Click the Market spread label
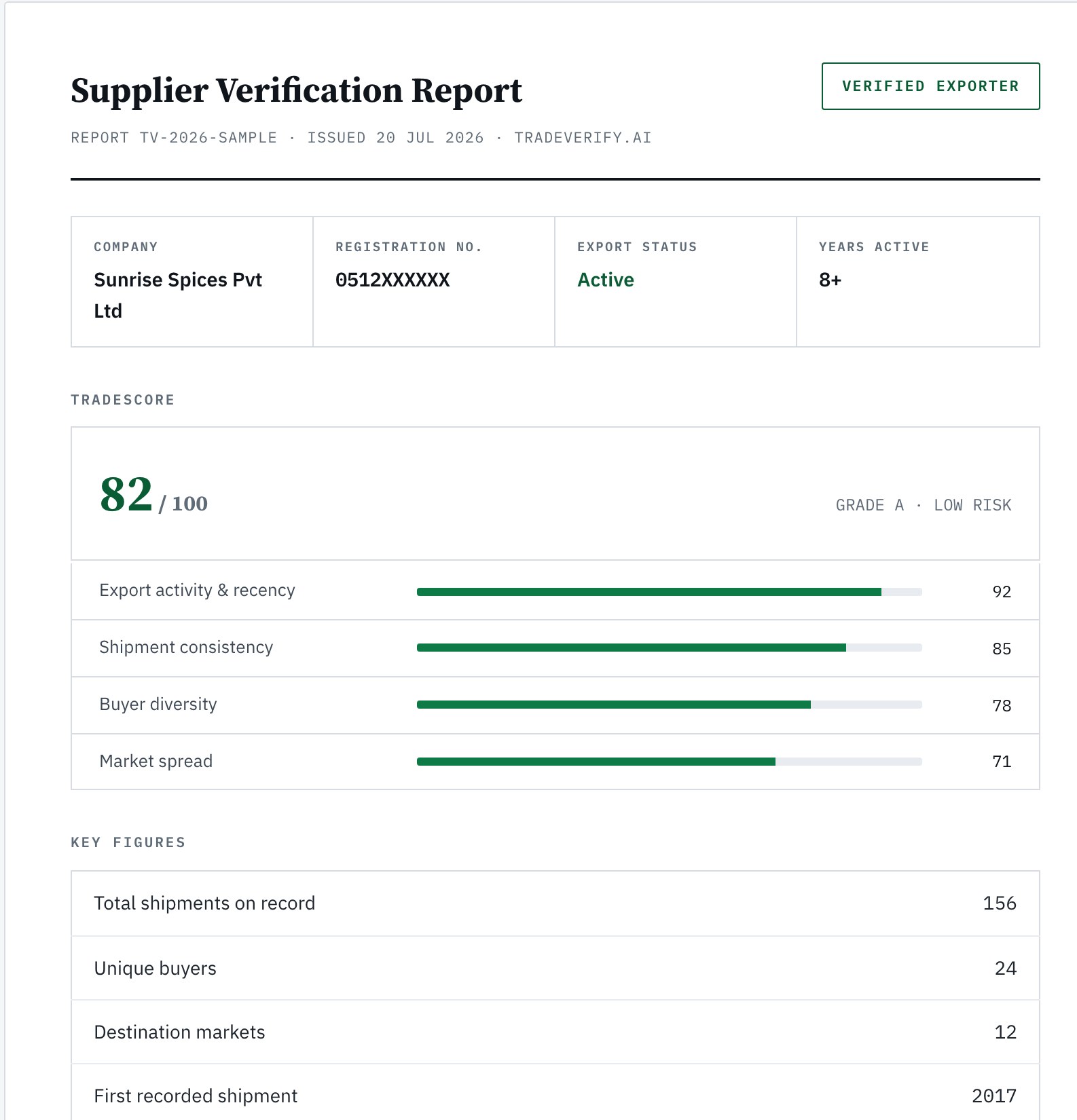1077x1120 pixels. 156,762
